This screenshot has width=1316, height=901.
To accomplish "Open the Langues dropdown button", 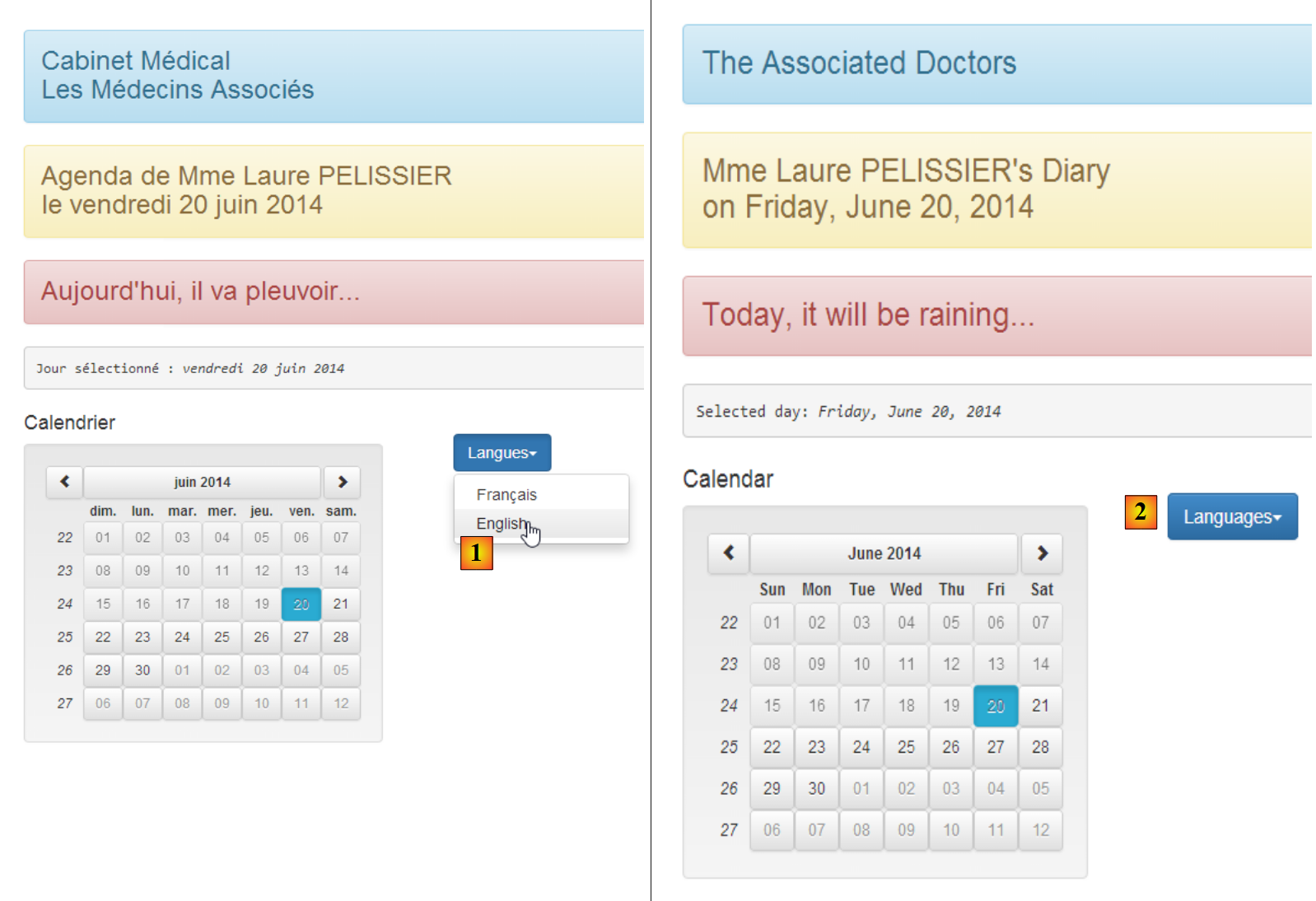I will click(x=502, y=453).
